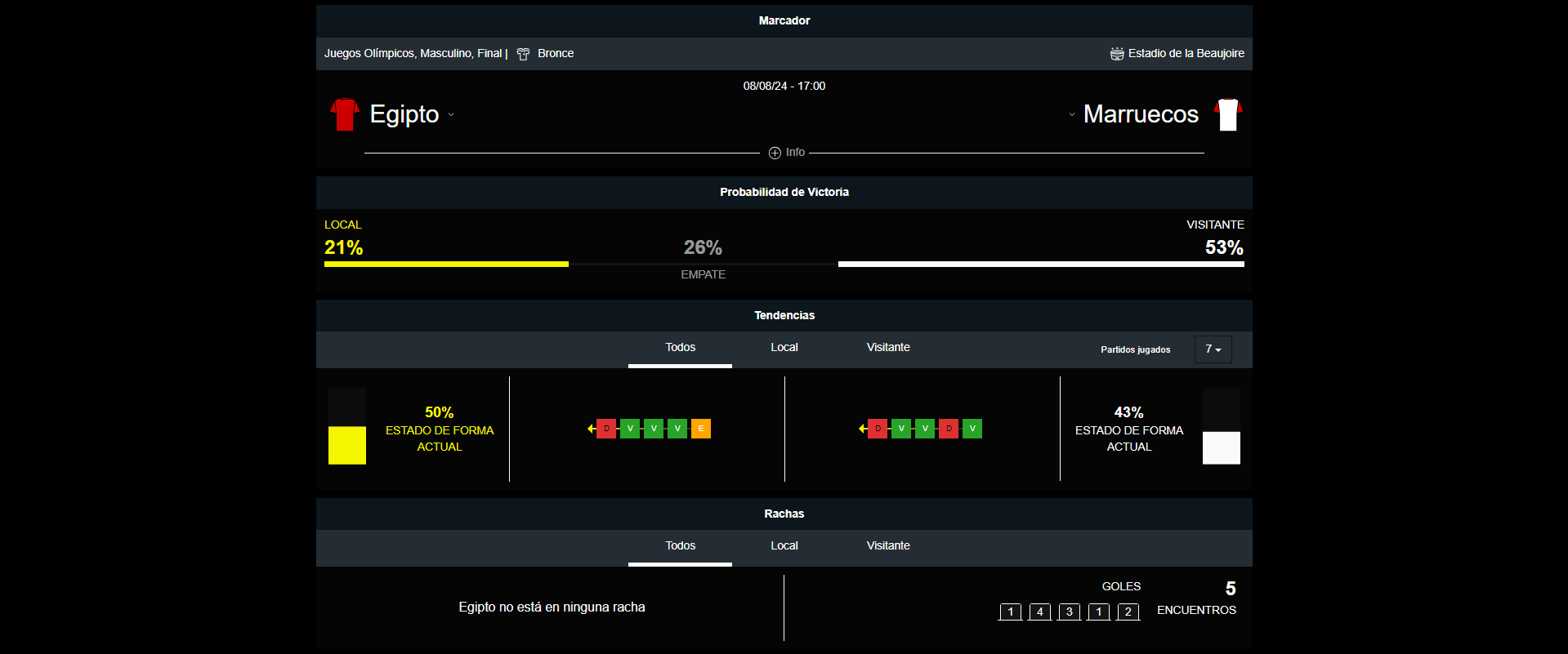Open the Visitante tab under Rachas
Viewport: 1568px width, 654px height.
pos(887,546)
